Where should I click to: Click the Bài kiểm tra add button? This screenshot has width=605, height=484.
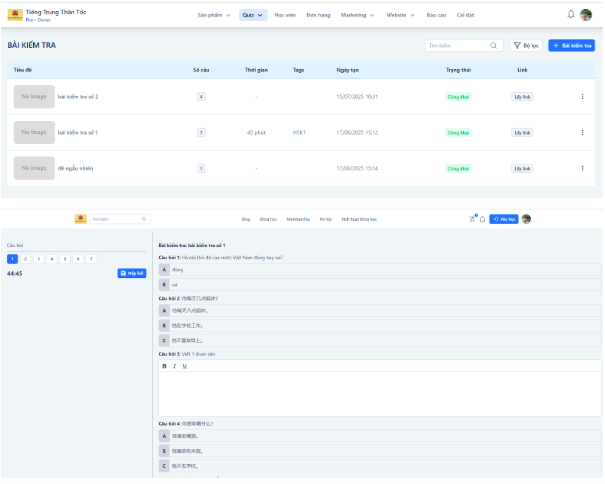pos(571,45)
